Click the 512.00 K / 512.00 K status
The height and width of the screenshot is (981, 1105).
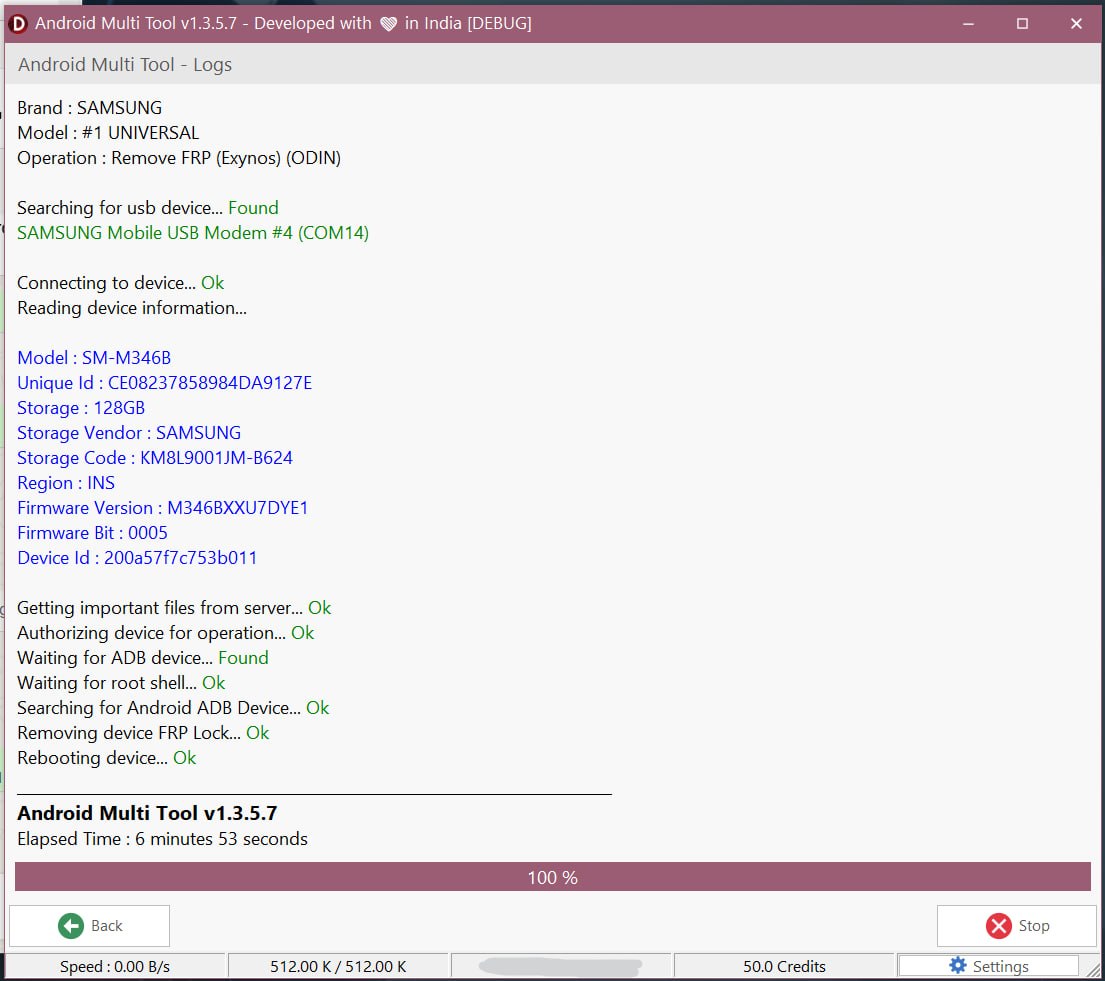pos(338,966)
